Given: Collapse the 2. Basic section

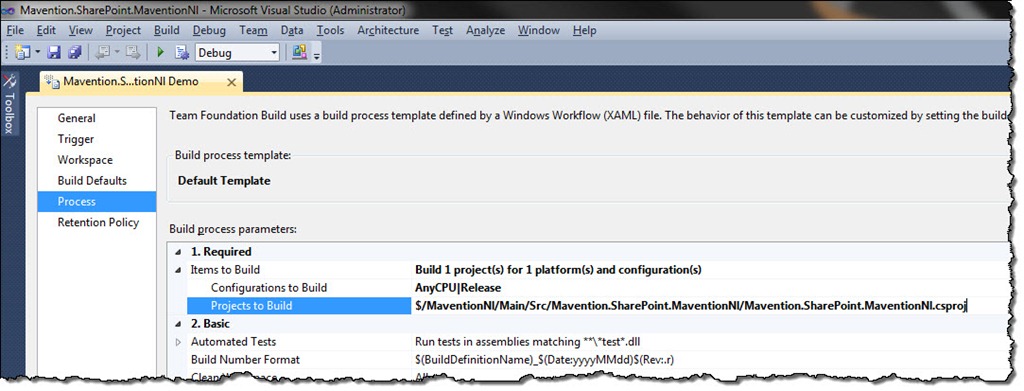Looking at the screenshot, I should [x=178, y=324].
